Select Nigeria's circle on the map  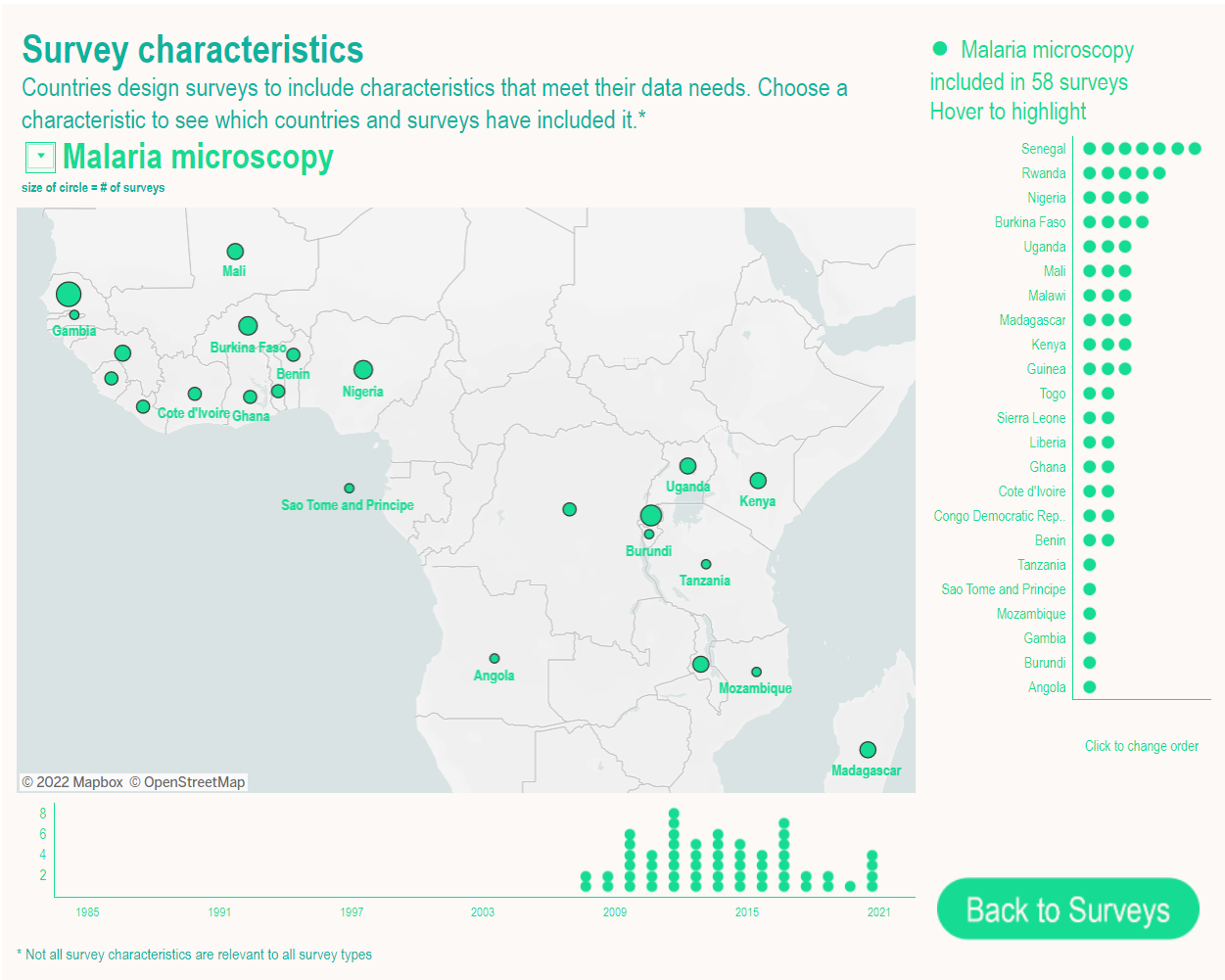[x=362, y=370]
